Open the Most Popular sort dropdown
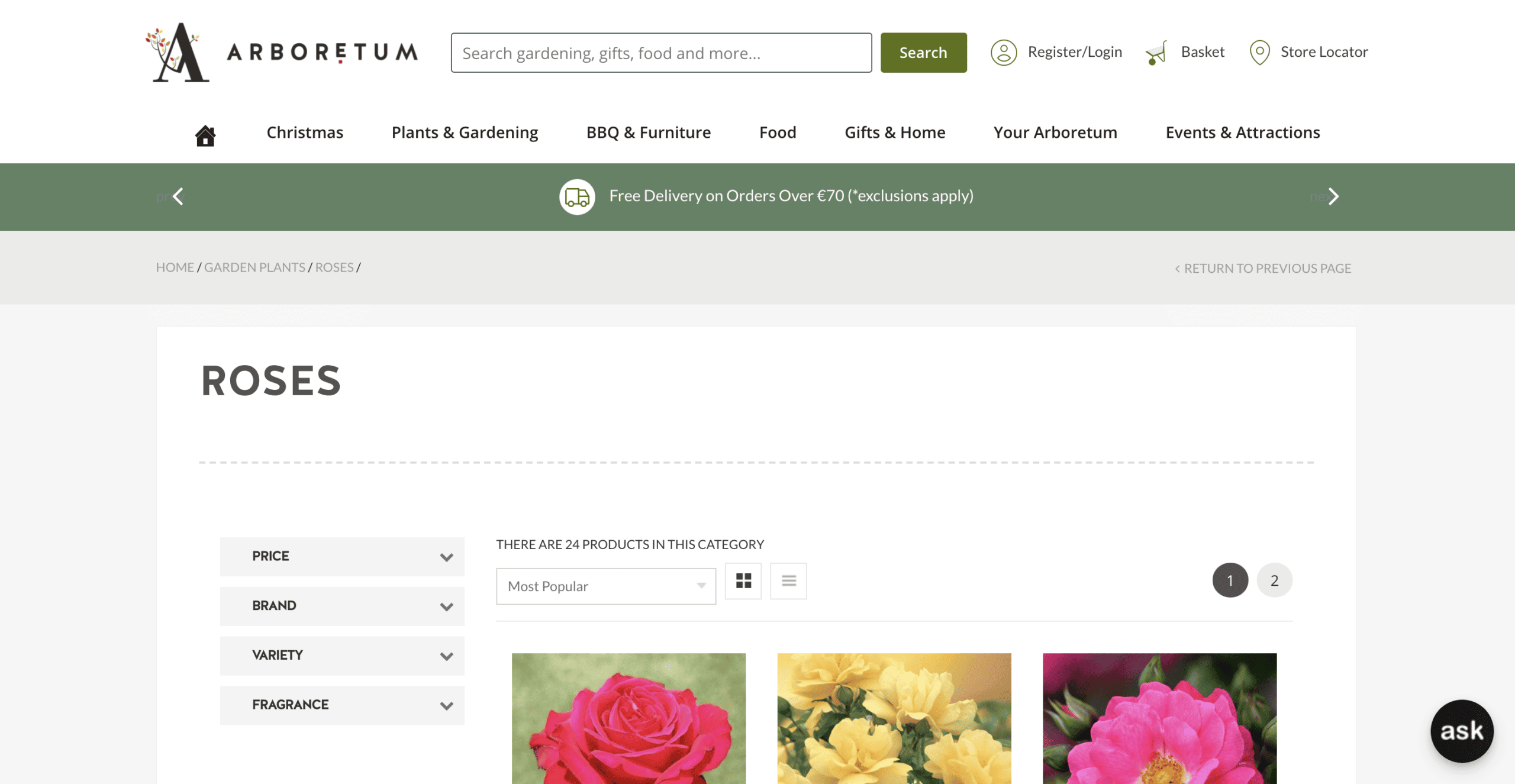Viewport: 1515px width, 784px height. [x=606, y=586]
